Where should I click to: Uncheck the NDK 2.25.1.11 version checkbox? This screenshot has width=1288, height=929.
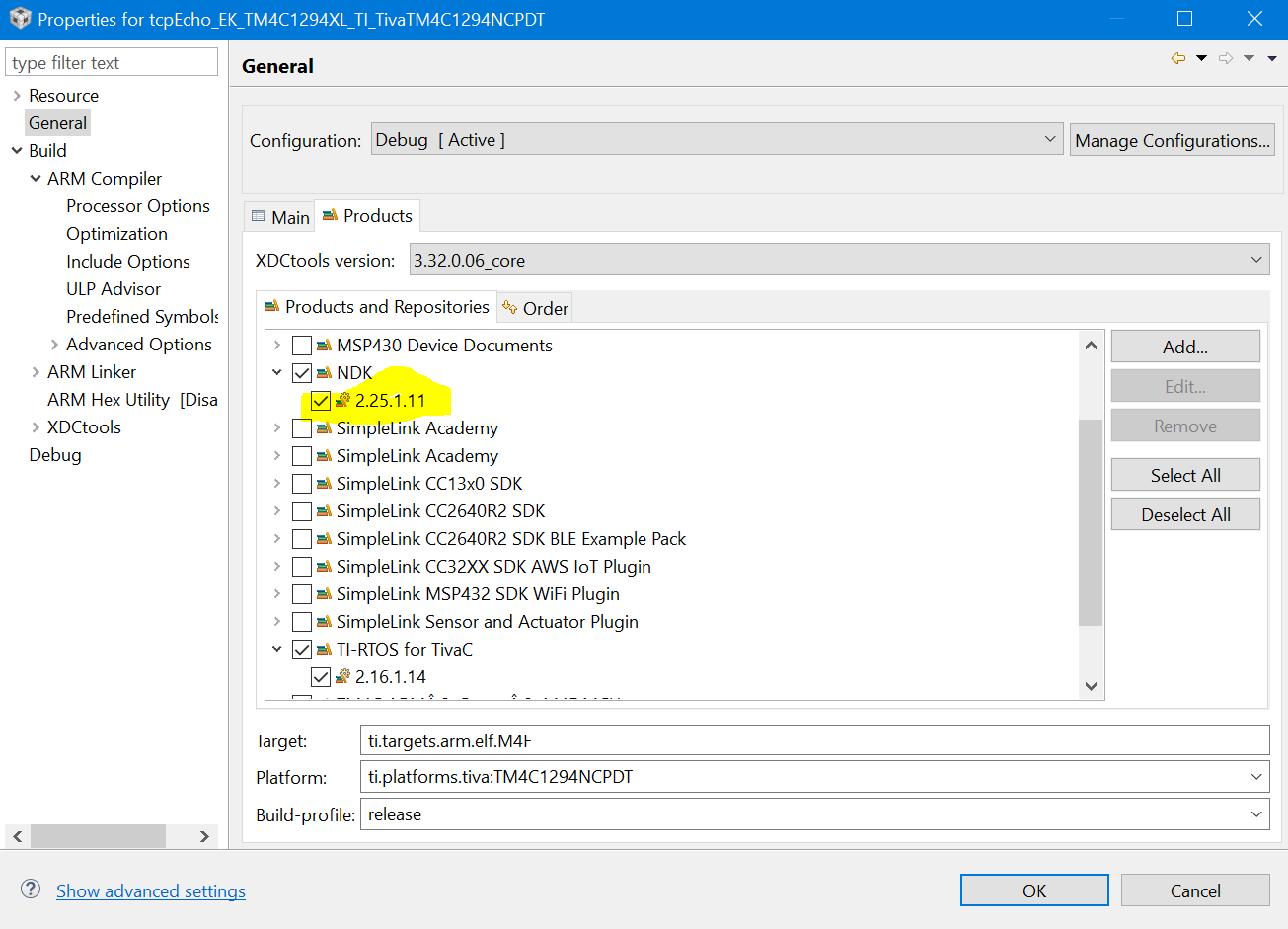tap(321, 401)
